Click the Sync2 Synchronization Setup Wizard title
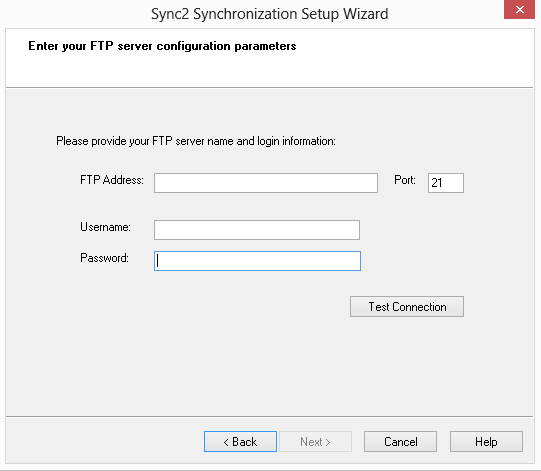The image size is (541, 471). tap(269, 14)
